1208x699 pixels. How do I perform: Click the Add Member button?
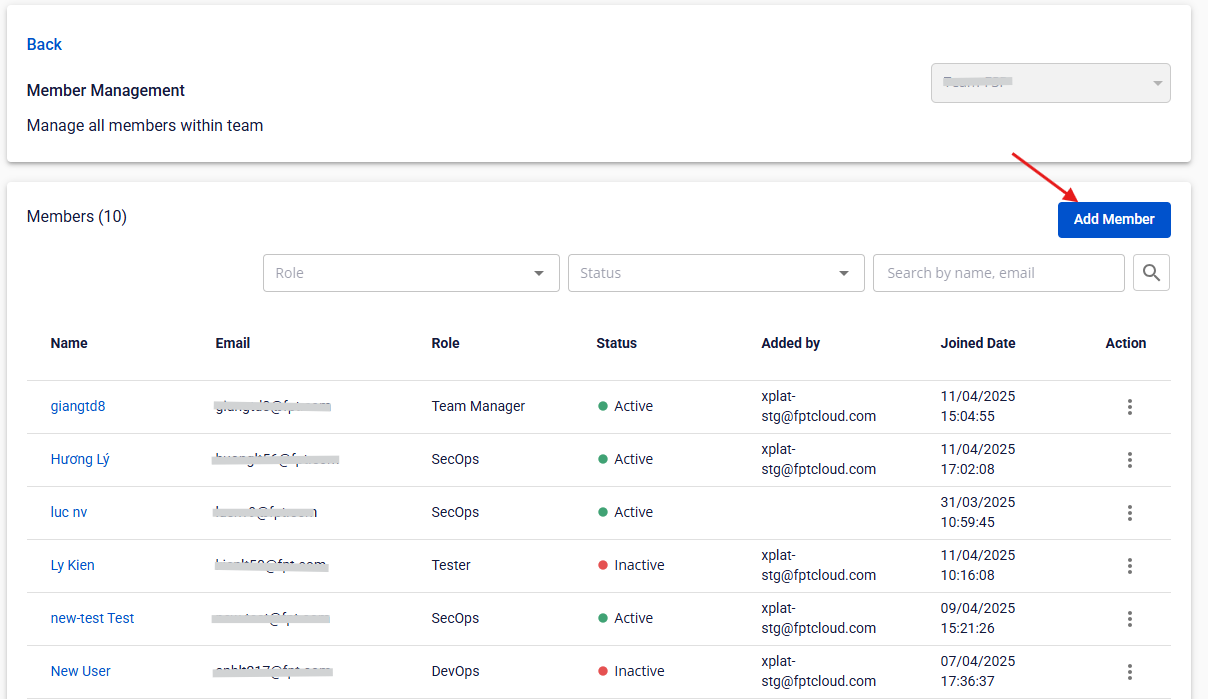coord(1114,220)
